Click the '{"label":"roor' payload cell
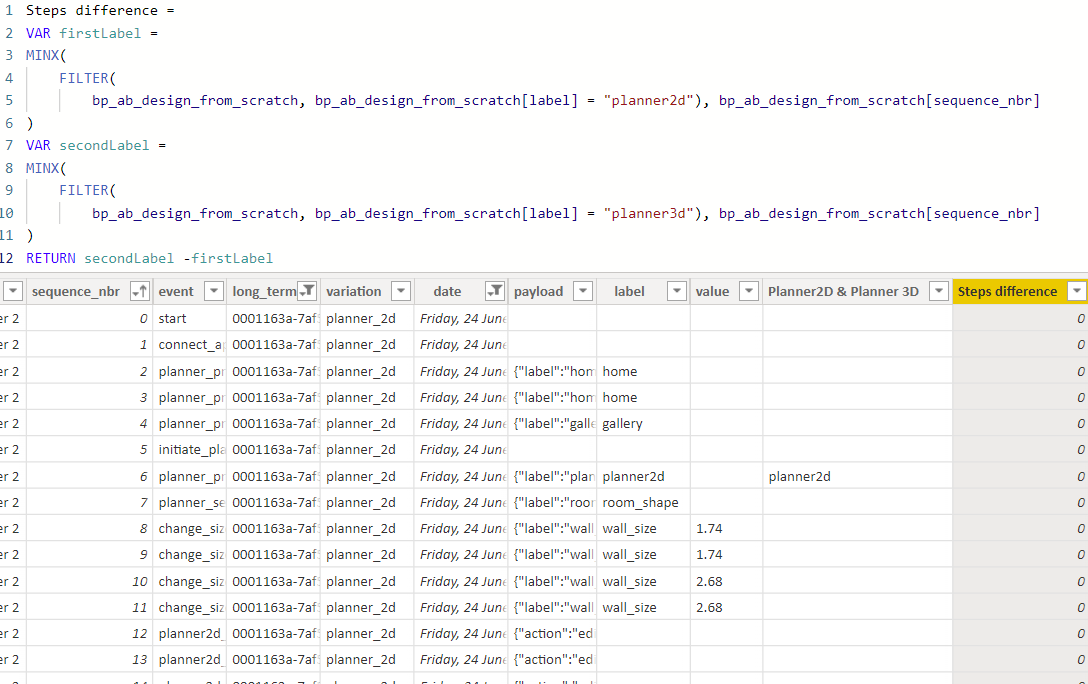 click(552, 502)
